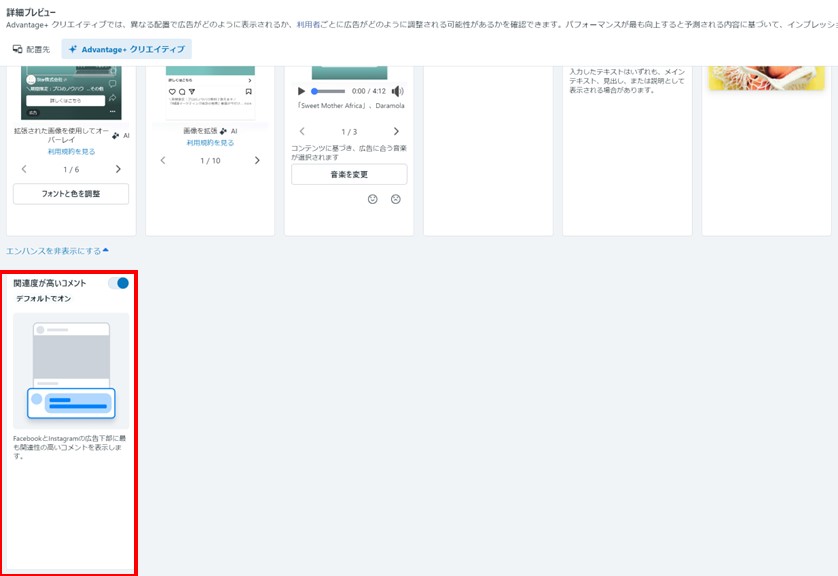
Task: Play the Sweet Mother Africa music preview
Action: coord(301,91)
